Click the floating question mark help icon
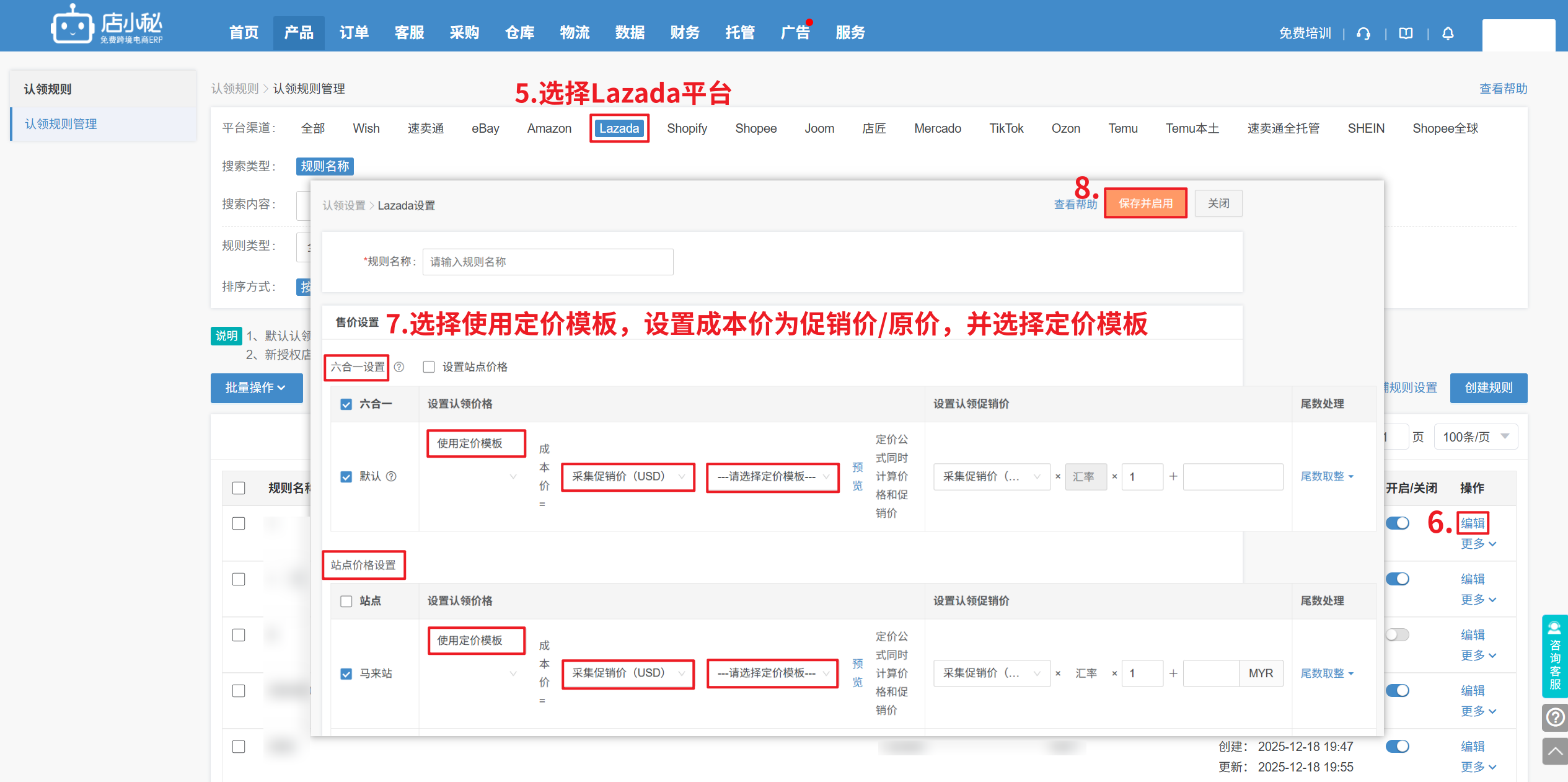The width and height of the screenshot is (1568, 782). (x=1554, y=718)
